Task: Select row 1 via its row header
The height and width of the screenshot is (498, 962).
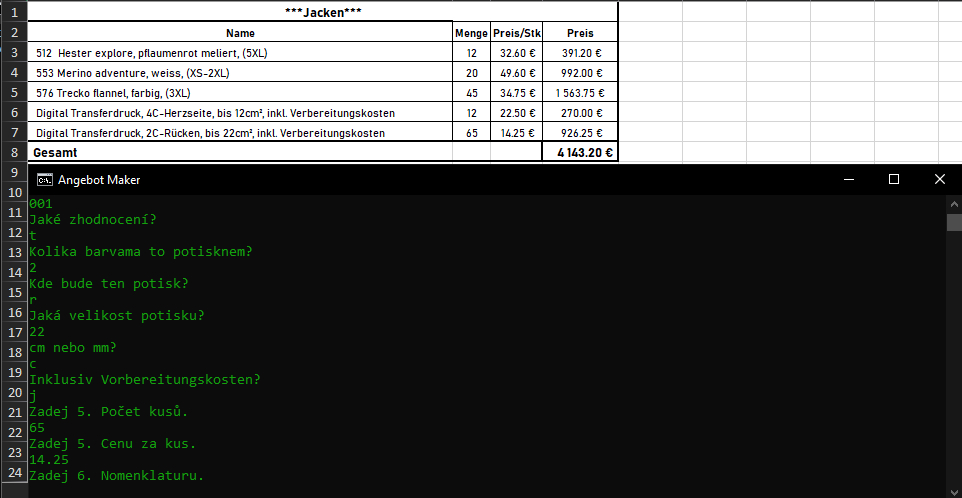Action: pyautogui.click(x=13, y=12)
